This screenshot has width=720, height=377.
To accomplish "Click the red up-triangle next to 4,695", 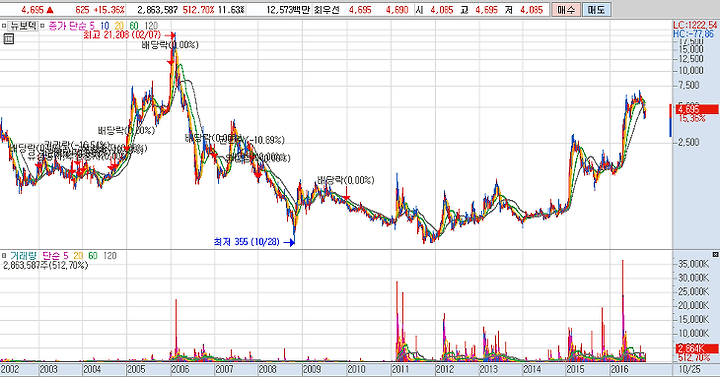I will tap(50, 10).
